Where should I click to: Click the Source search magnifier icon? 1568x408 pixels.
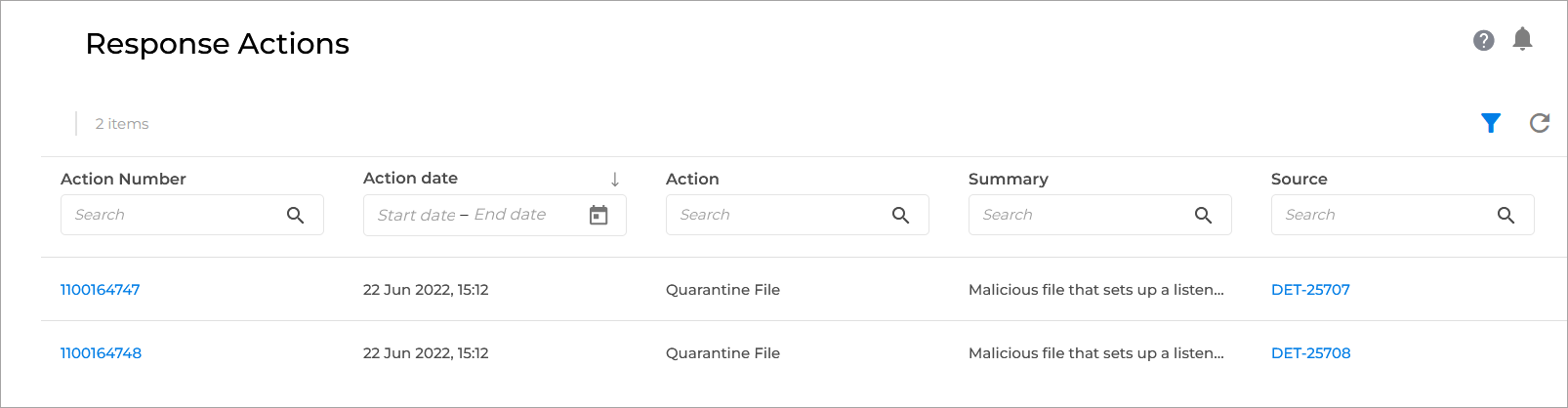pyautogui.click(x=1506, y=216)
